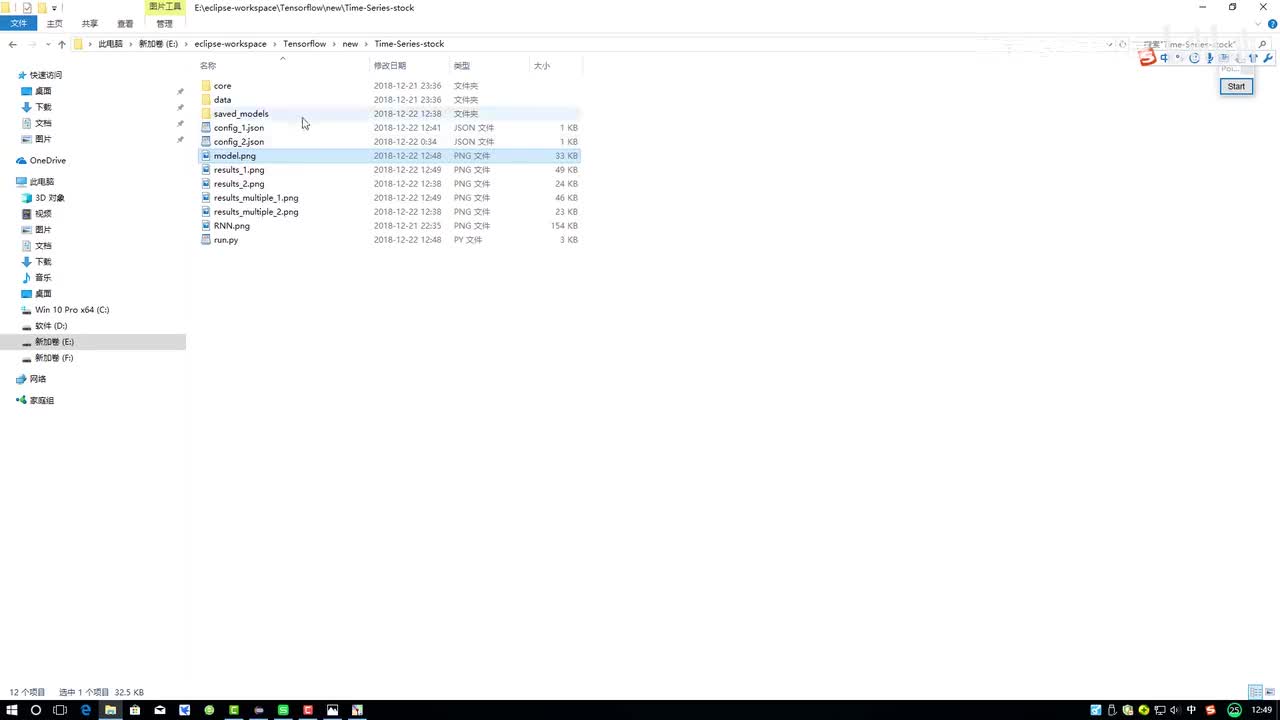The width and height of the screenshot is (1280, 720).
Task: Click the Sogou microphone voice input icon
Action: (1209, 58)
